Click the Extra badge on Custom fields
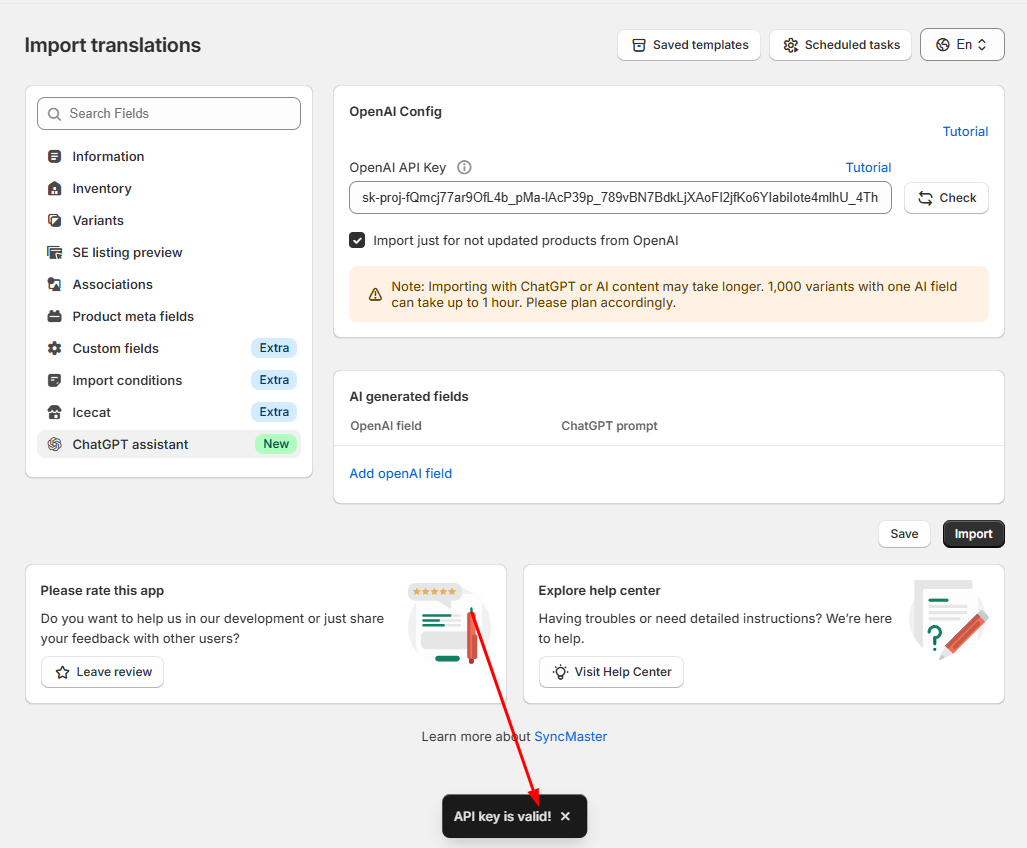Viewport: 1027px width, 848px height. (274, 348)
